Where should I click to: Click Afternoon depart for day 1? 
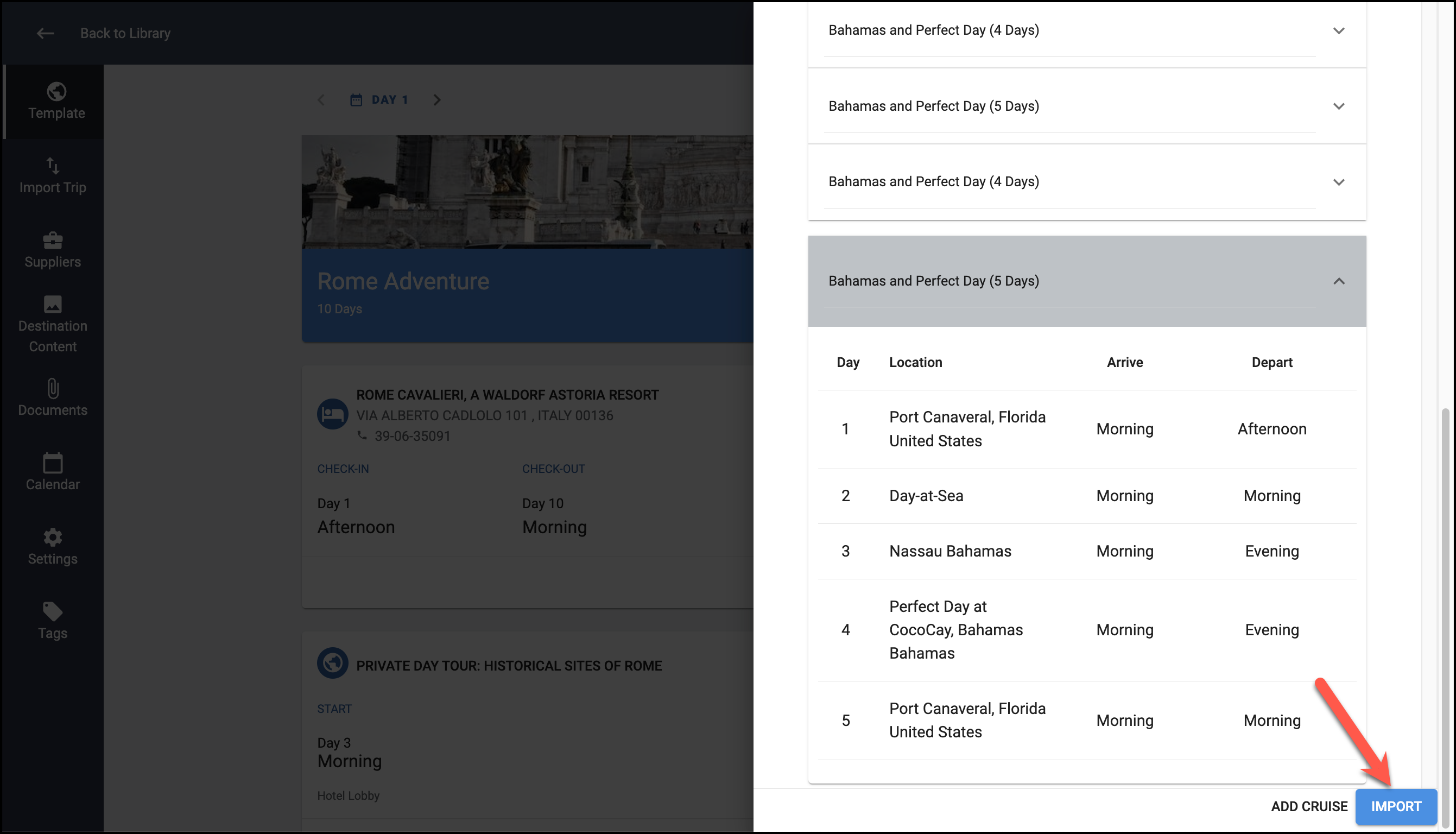click(x=1271, y=429)
